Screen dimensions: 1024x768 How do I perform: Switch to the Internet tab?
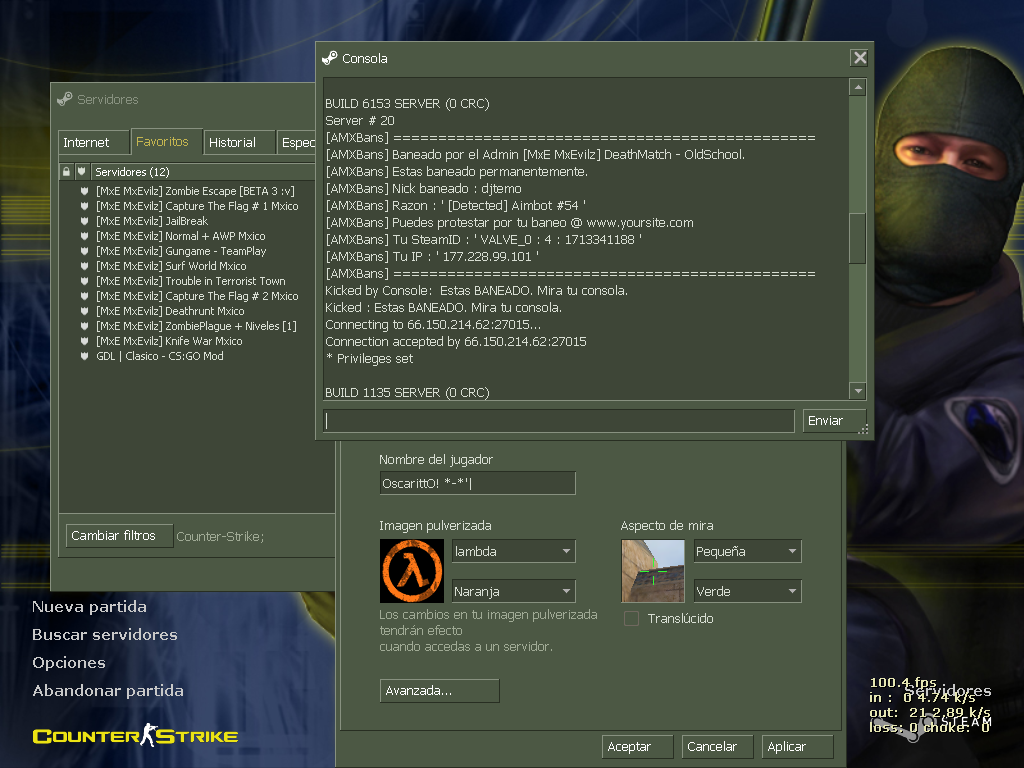tap(93, 142)
